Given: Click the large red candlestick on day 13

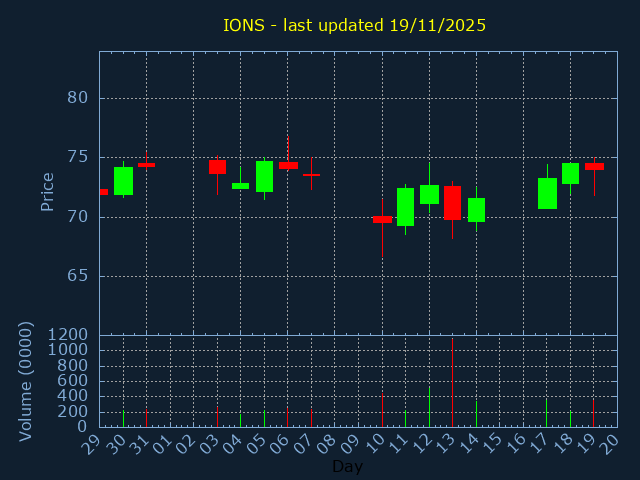Looking at the screenshot, I should coord(452,202).
